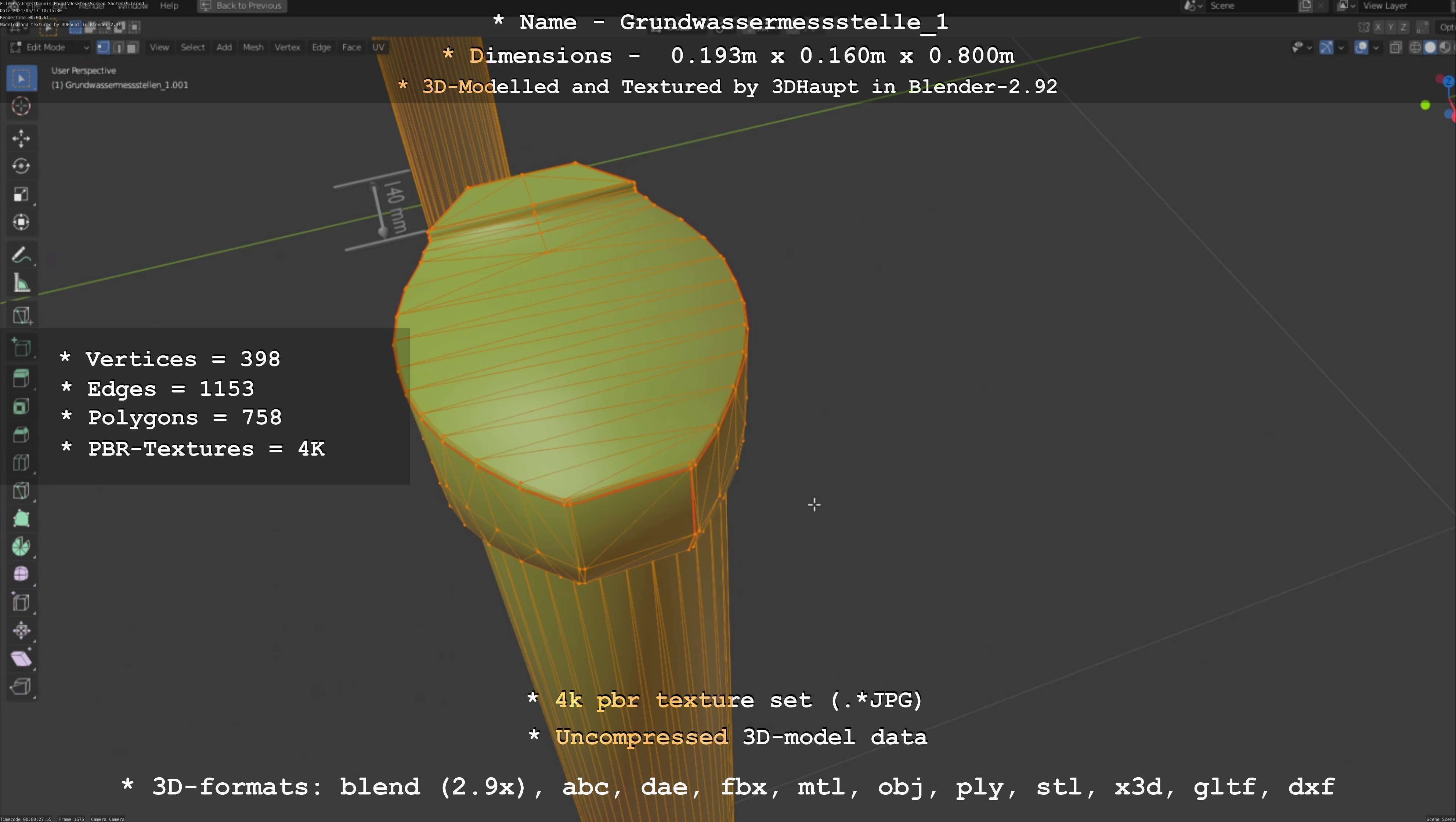The height and width of the screenshot is (822, 1456).
Task: Click the Grundwassermessstellen_1.001 object name text
Action: coord(127,85)
